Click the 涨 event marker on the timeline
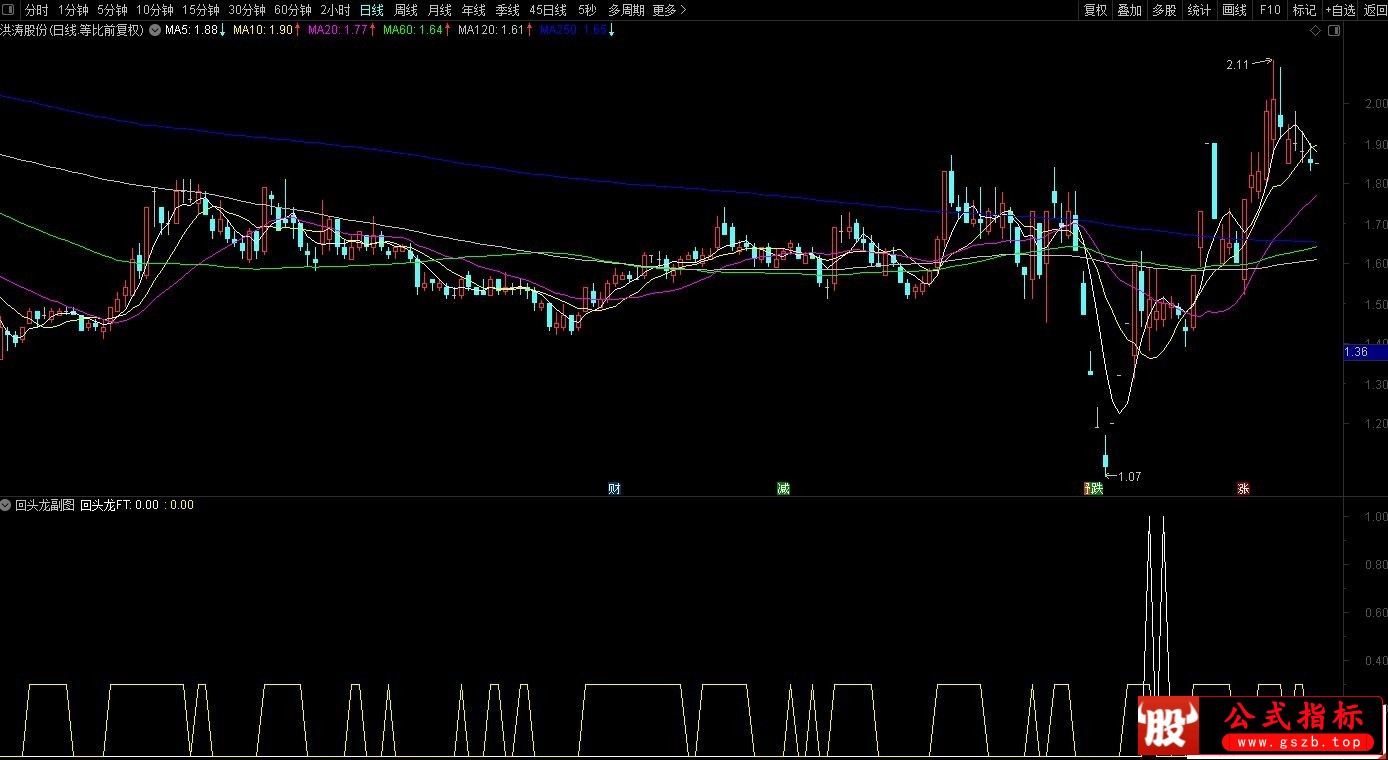Image resolution: width=1388 pixels, height=760 pixels. 1243,489
